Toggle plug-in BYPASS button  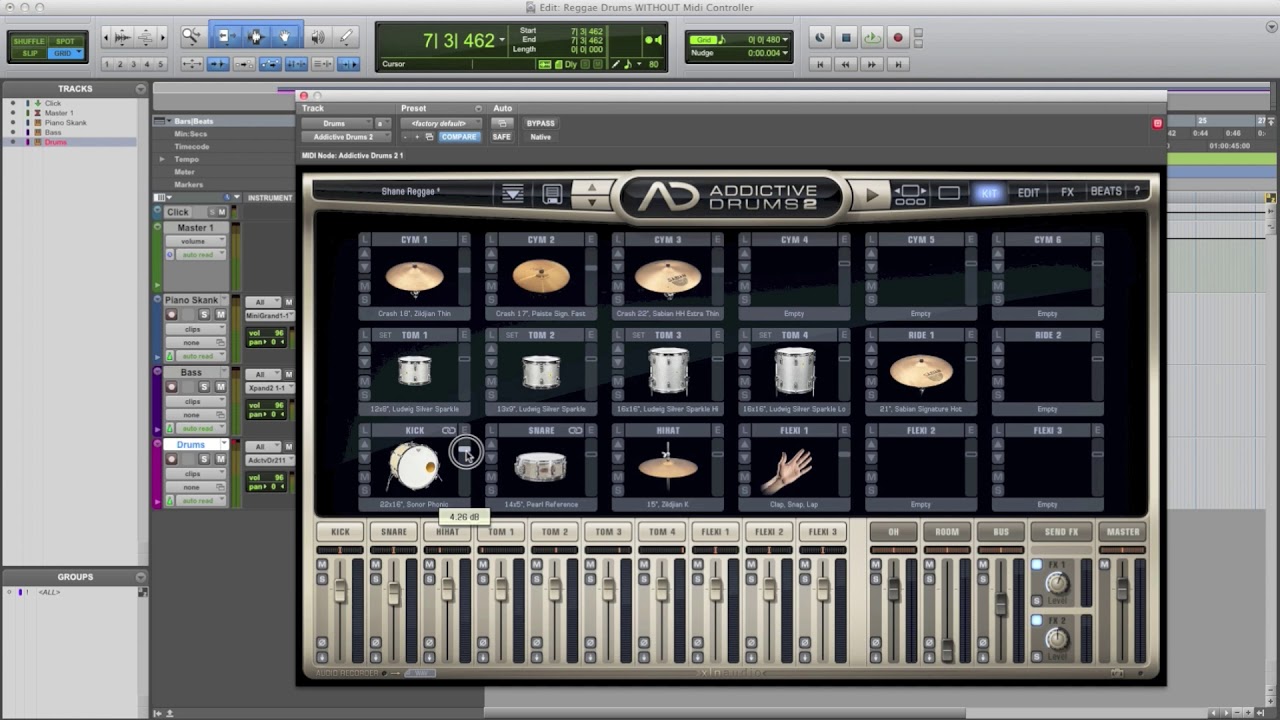click(x=540, y=123)
